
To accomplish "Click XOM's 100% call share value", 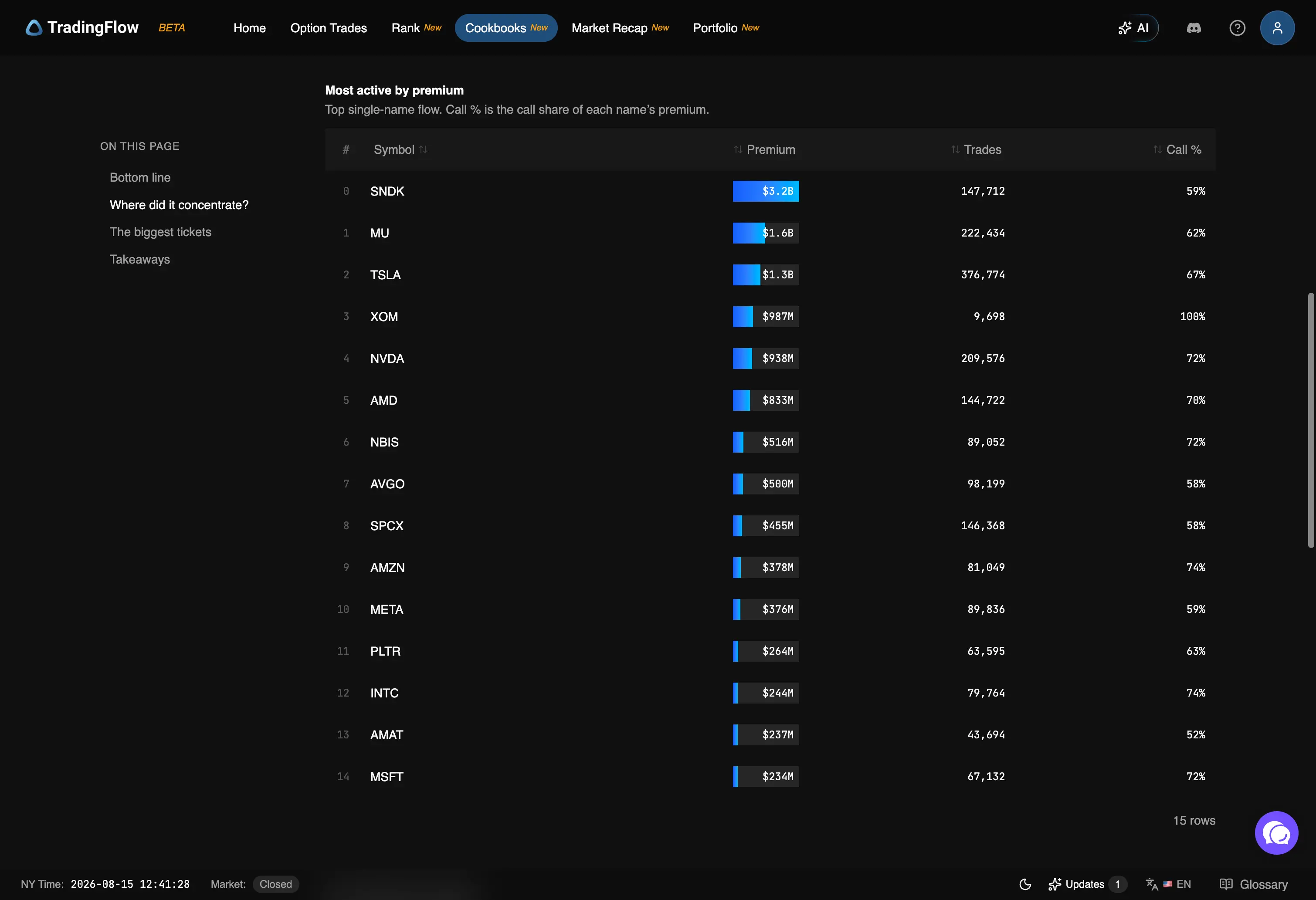I will [1193, 316].
